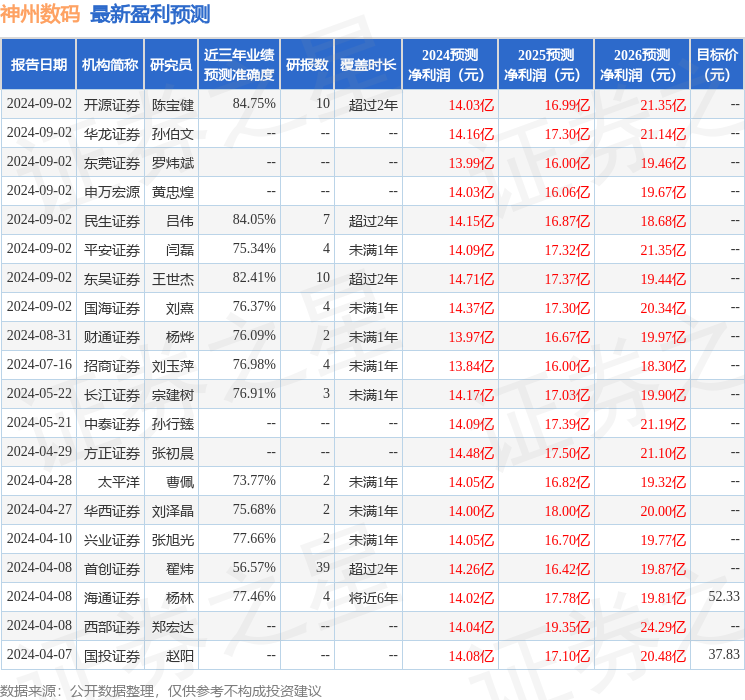Viewport: 745px width, 700px height.
Task: Select the 国投证券 target price 37.83
Action: 724,654
